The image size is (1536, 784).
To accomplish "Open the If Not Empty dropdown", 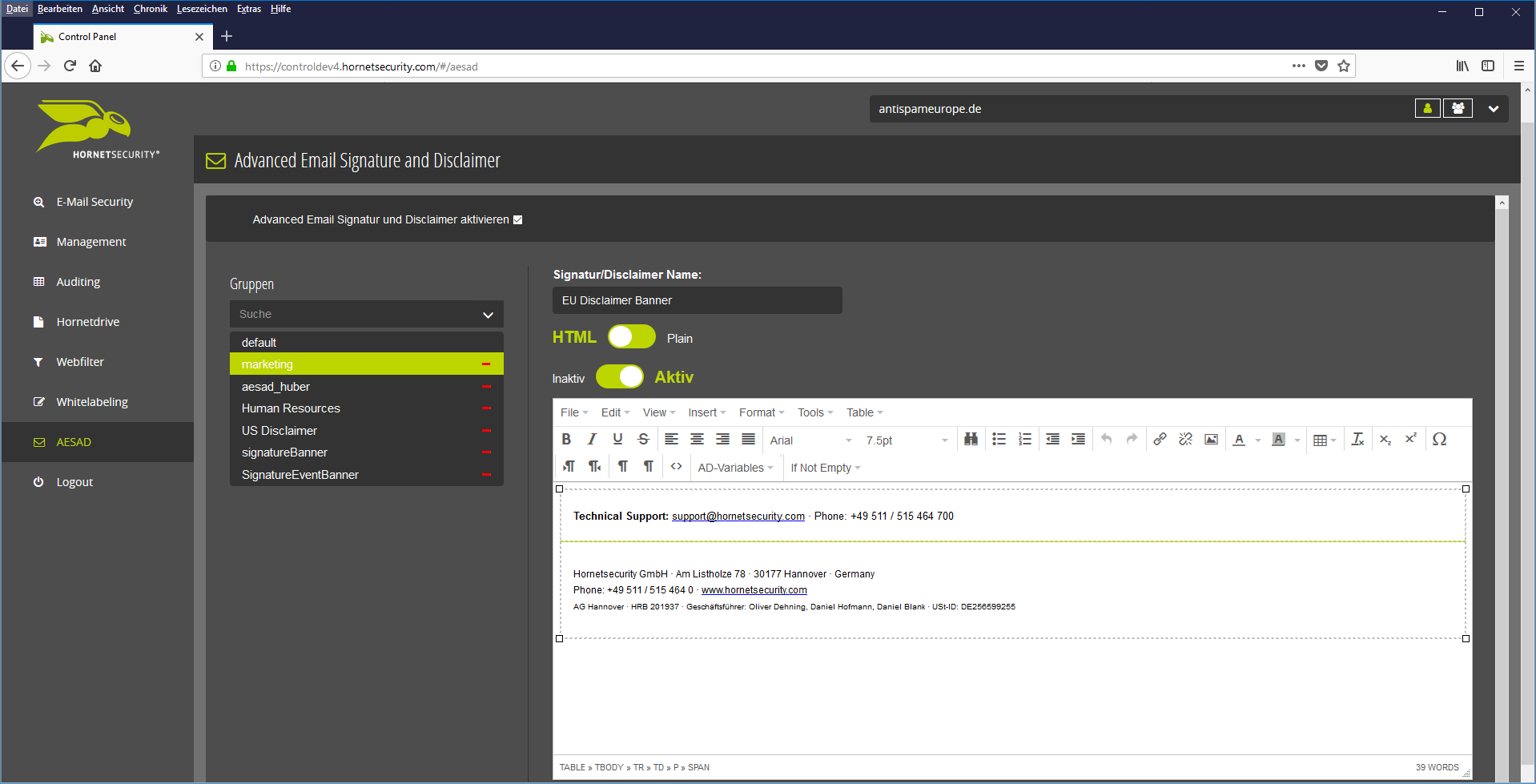I will pos(825,468).
